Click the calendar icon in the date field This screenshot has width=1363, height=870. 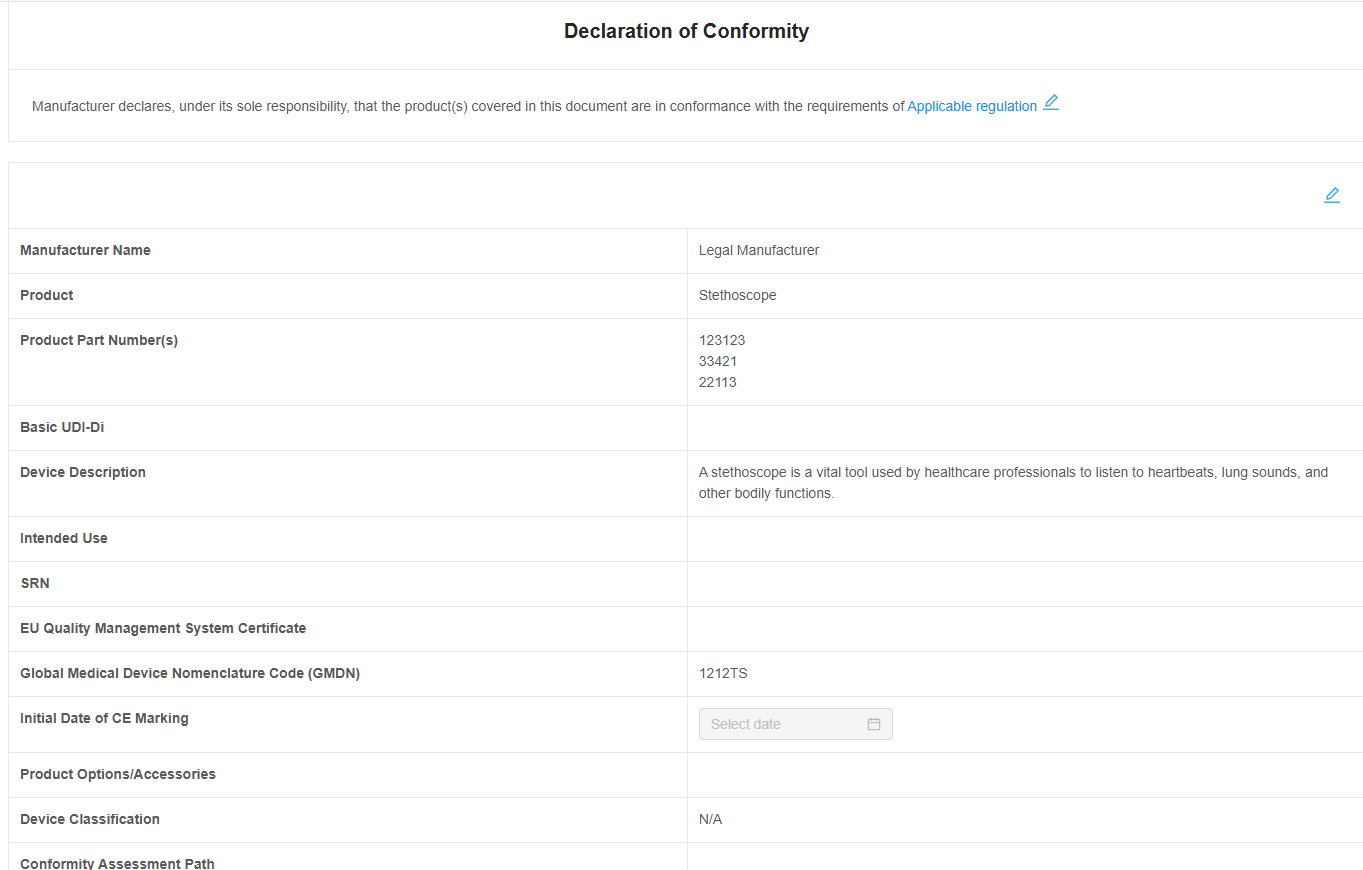(x=874, y=724)
